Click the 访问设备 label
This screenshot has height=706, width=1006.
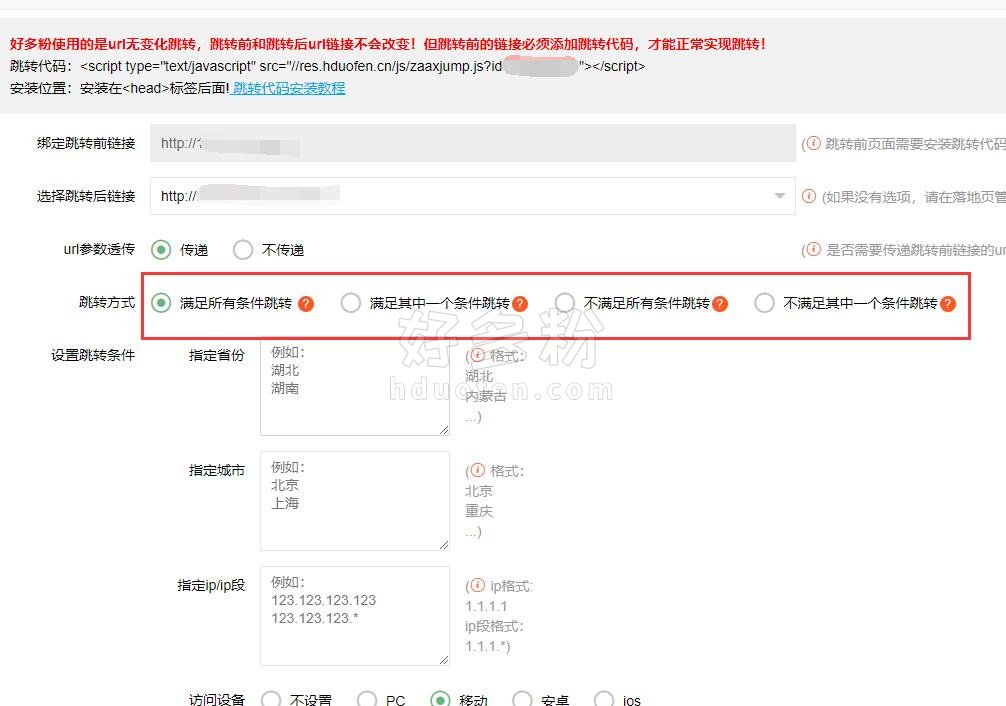tap(217, 700)
